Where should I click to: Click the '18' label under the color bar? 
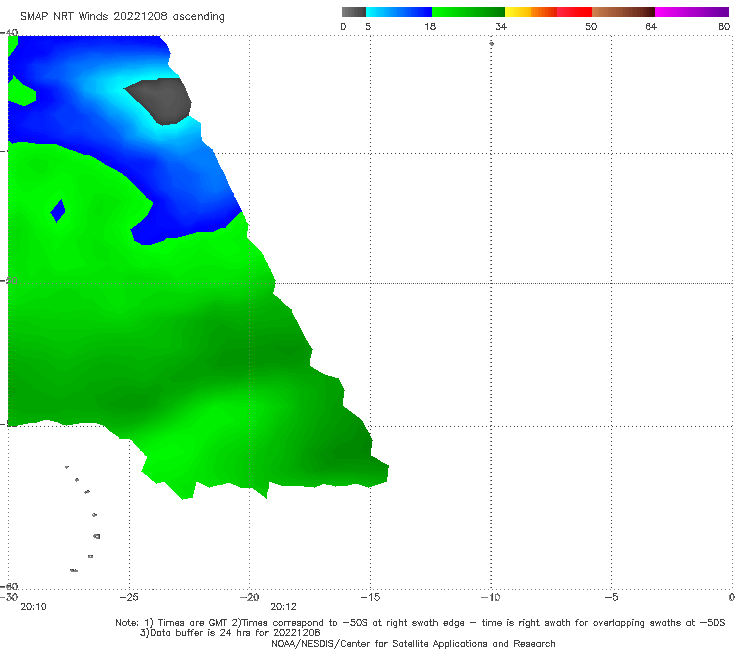click(x=430, y=27)
